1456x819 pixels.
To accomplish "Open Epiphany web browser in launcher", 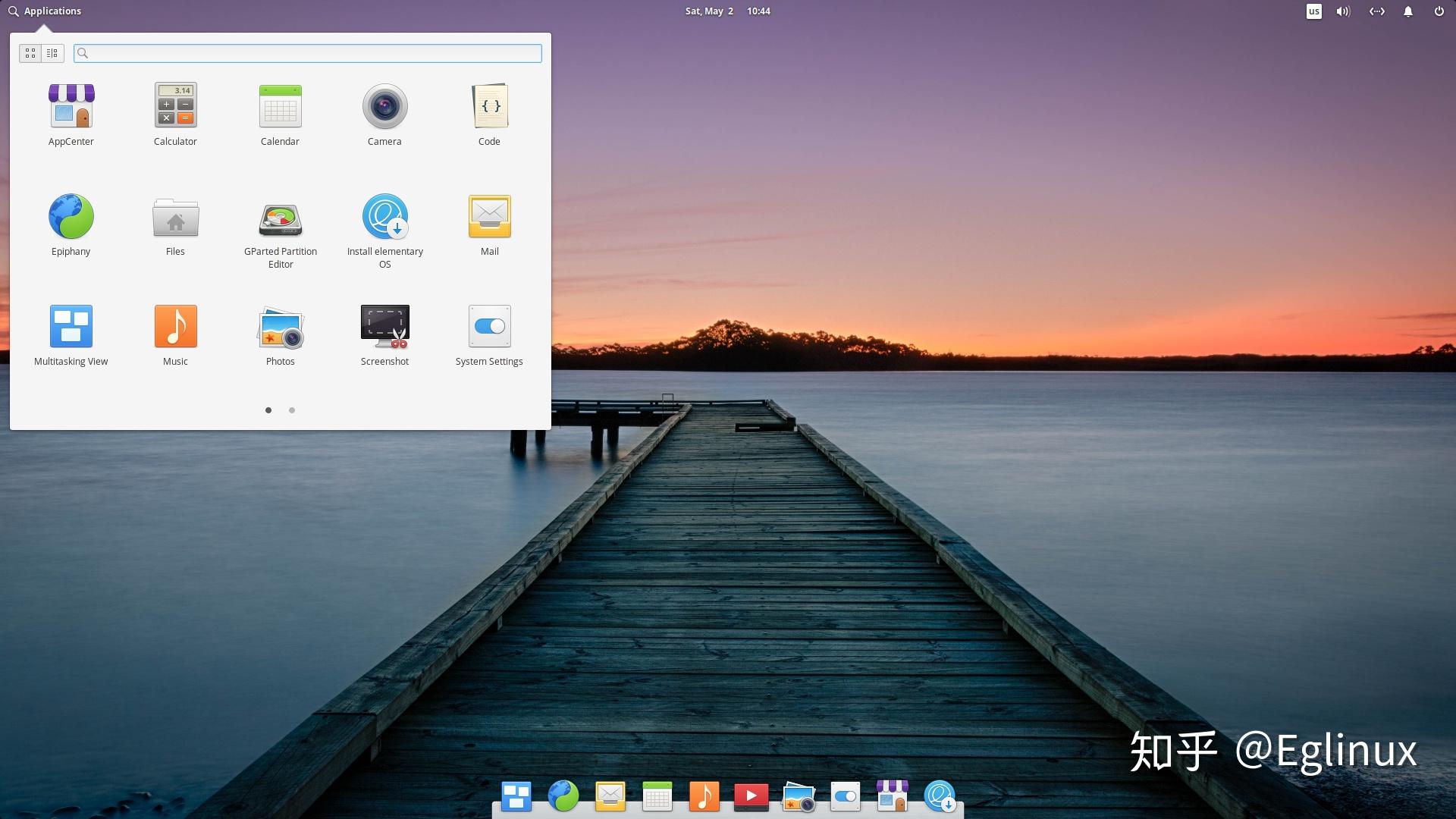I will [71, 217].
